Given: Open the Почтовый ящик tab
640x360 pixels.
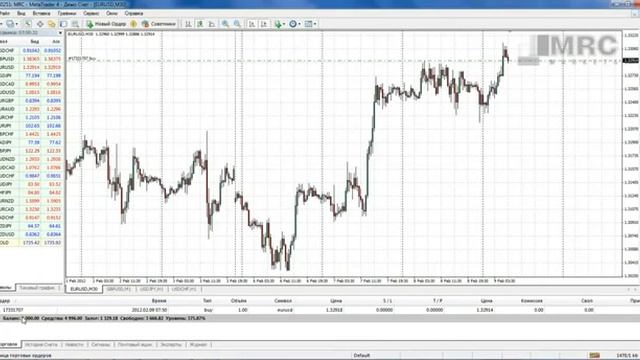Looking at the screenshot, I should 135,344.
